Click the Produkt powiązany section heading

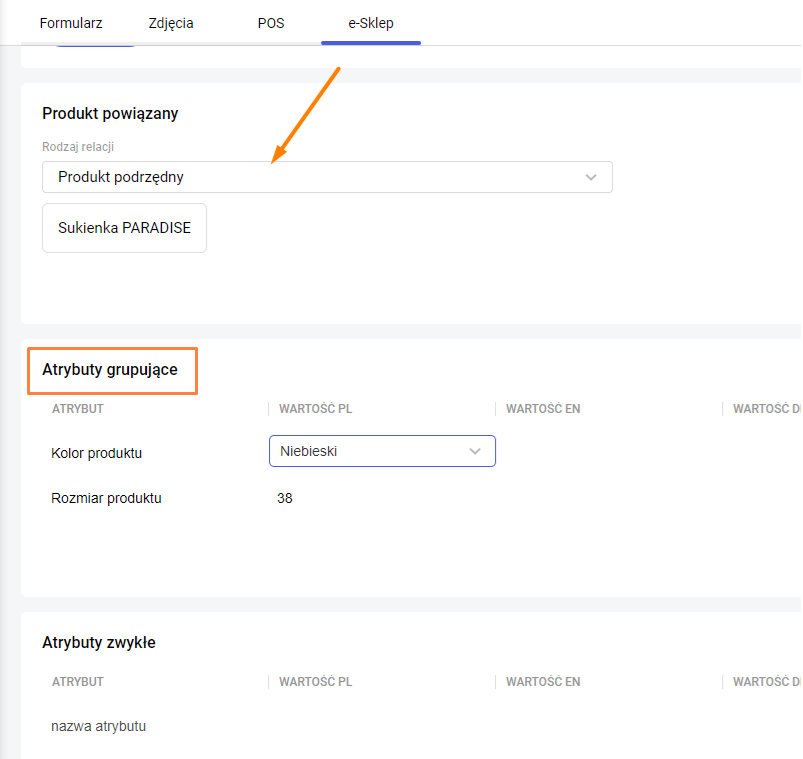pos(110,114)
